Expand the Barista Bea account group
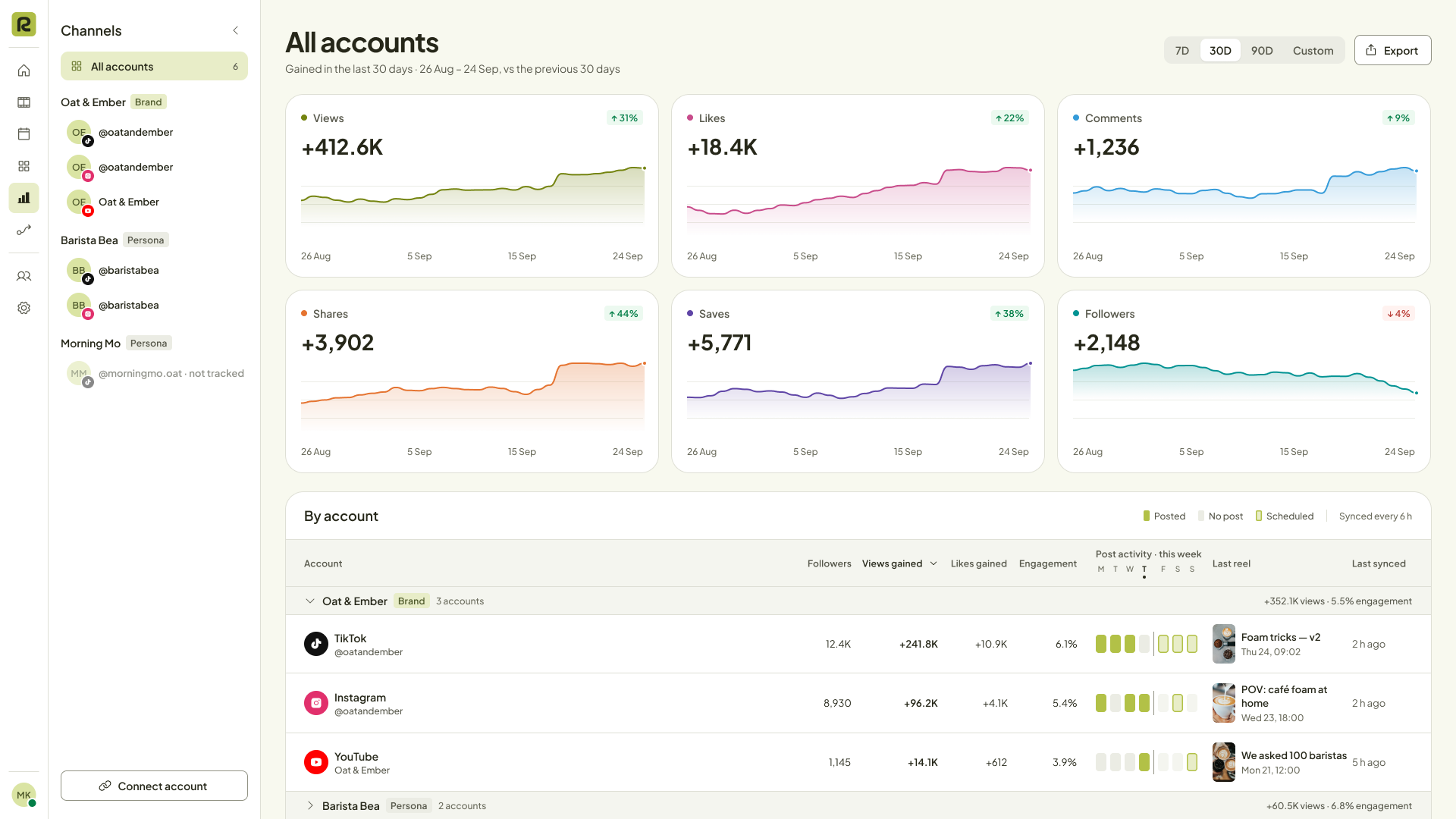 coord(309,805)
